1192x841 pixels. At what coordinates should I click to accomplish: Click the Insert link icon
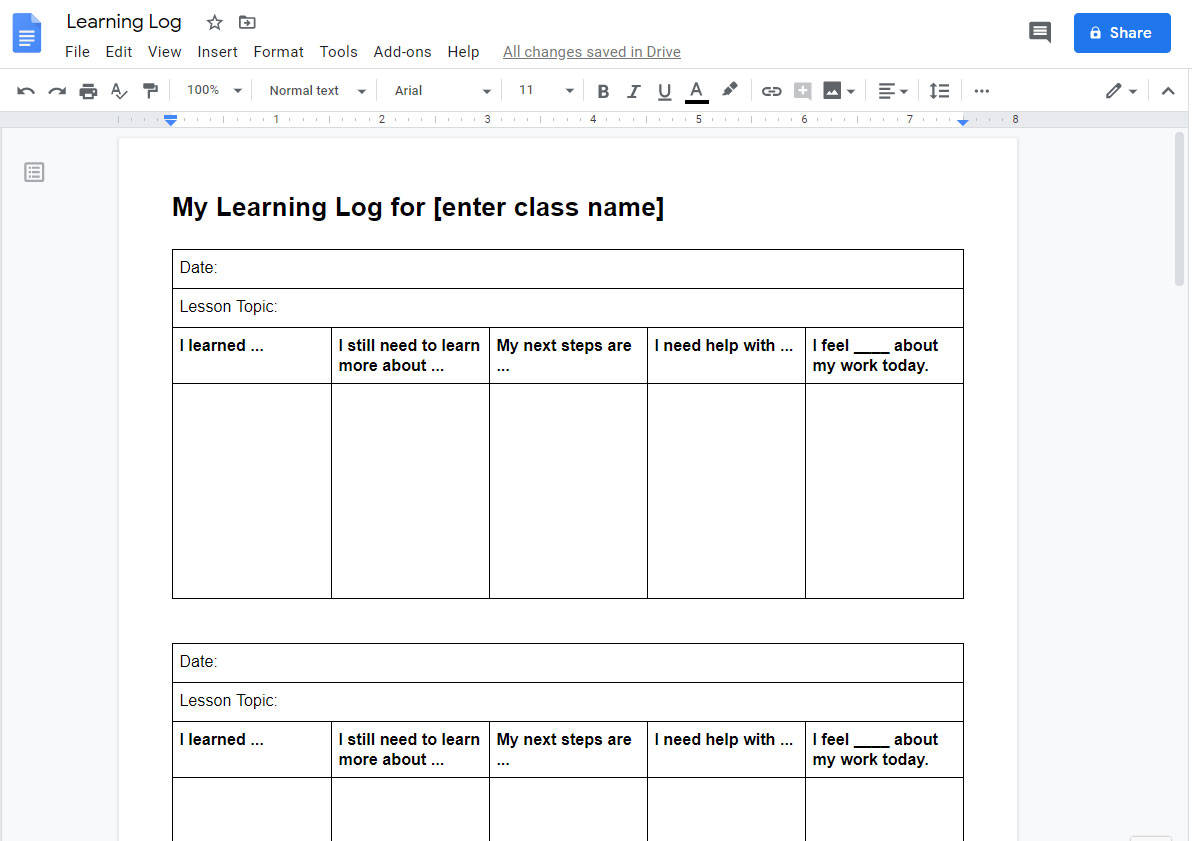[771, 90]
